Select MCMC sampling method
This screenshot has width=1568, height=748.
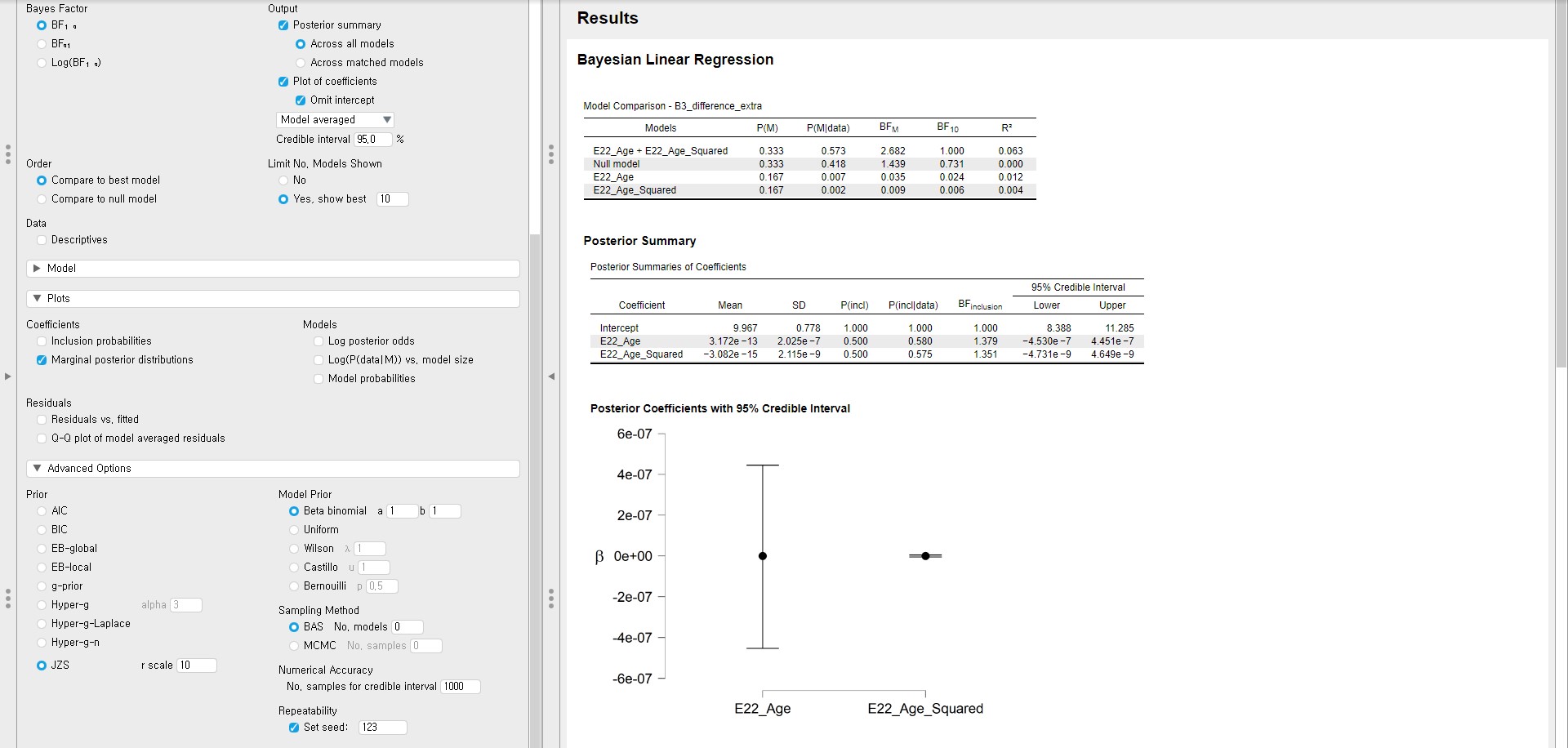[x=294, y=646]
